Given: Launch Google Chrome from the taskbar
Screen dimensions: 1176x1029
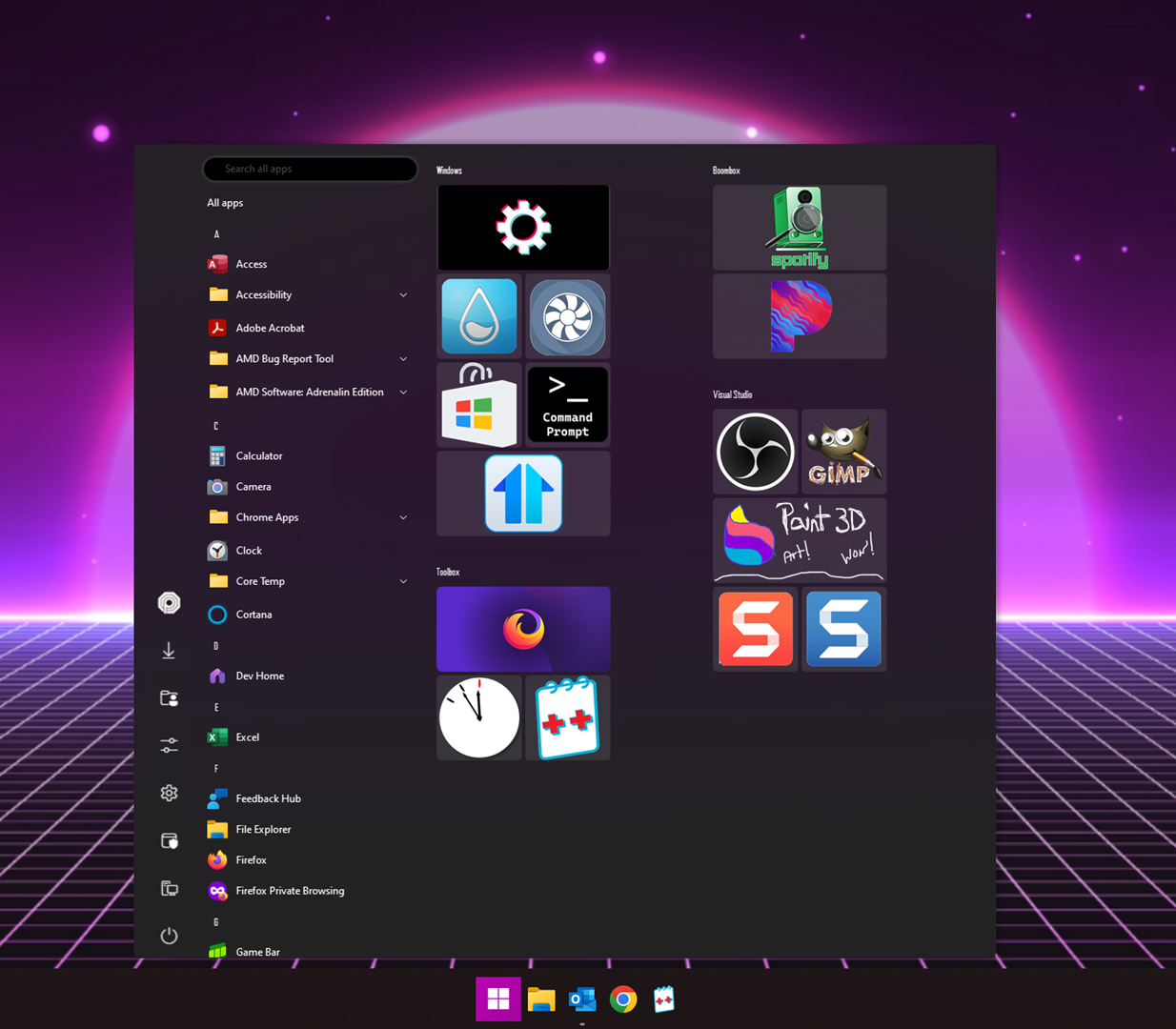Looking at the screenshot, I should (623, 999).
